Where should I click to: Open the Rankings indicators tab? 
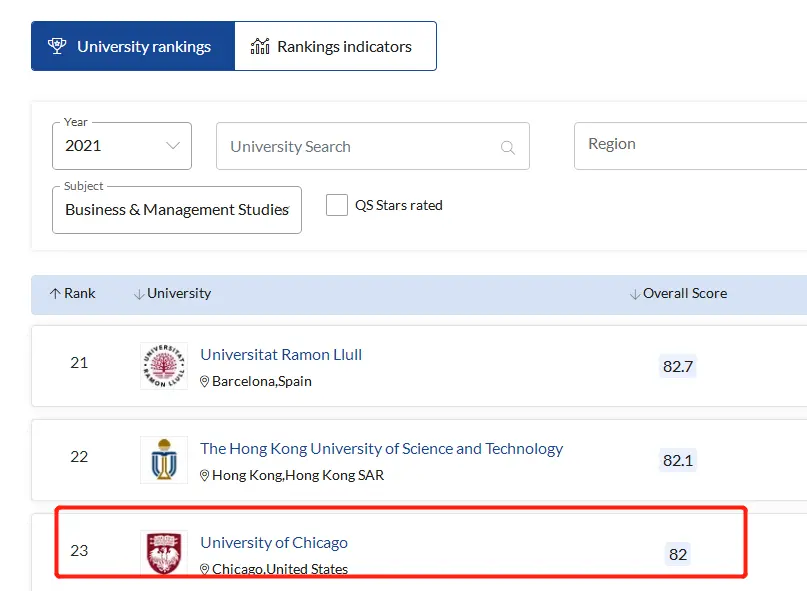coord(336,46)
